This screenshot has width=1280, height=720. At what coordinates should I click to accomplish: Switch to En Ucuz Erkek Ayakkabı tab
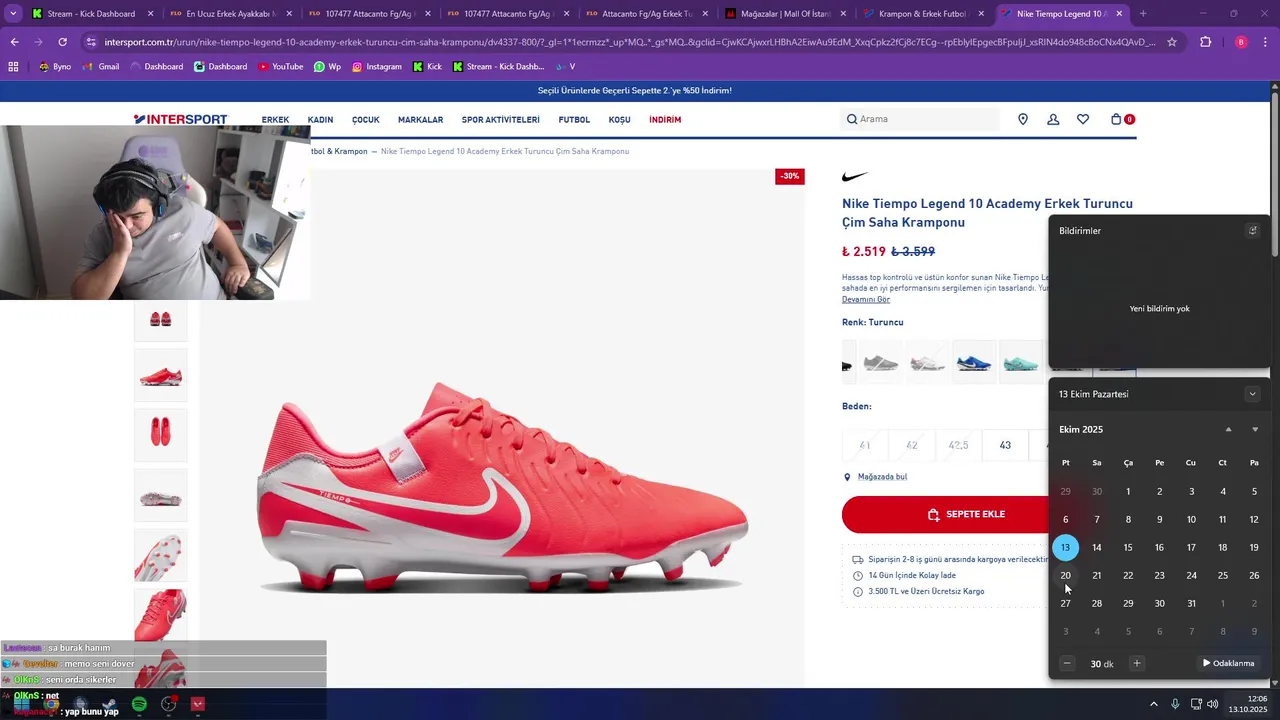coord(230,14)
